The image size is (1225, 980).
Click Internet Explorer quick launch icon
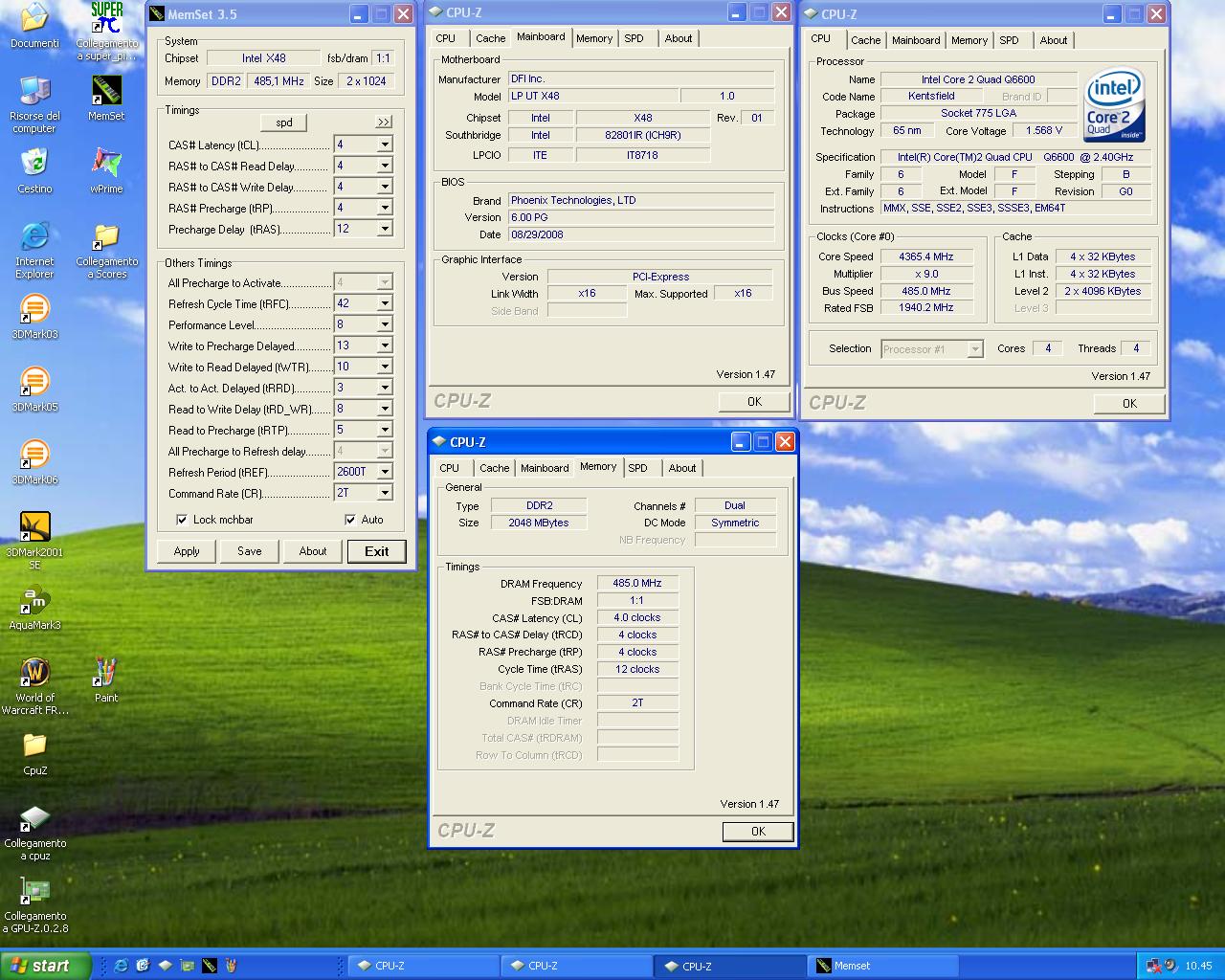click(121, 966)
